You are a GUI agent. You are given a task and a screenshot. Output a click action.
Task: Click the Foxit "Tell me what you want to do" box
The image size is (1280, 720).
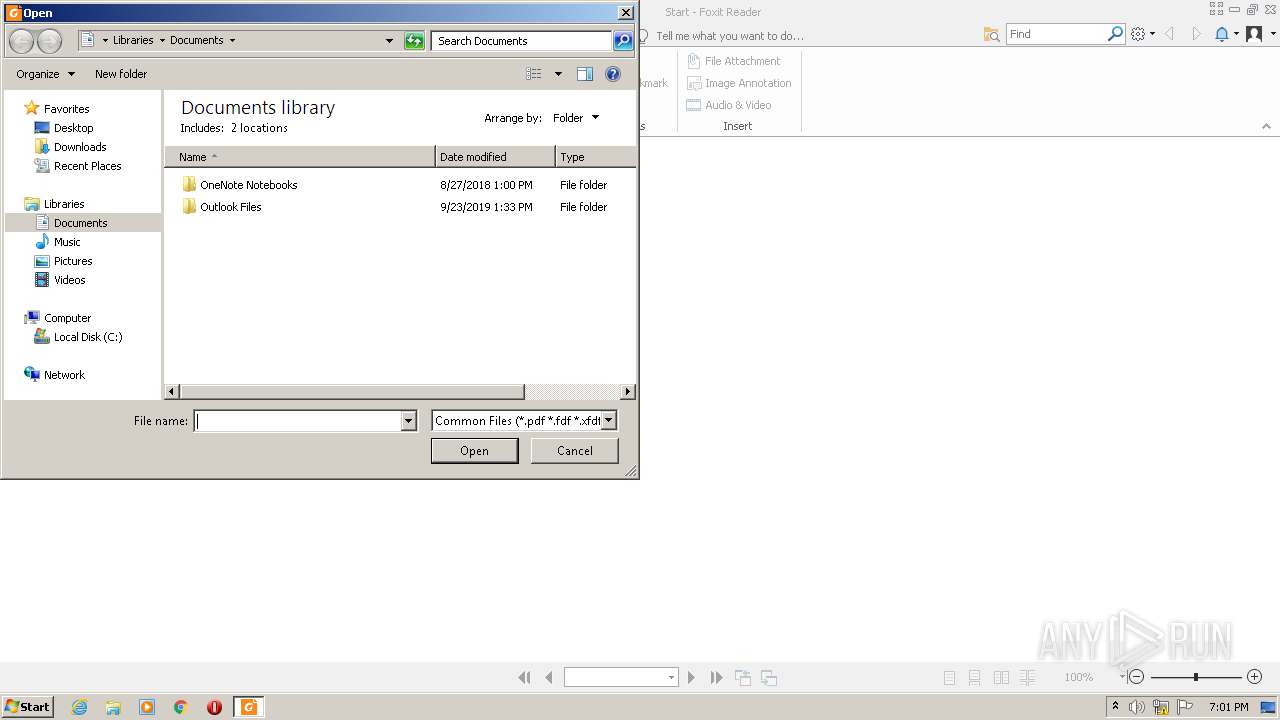729,36
